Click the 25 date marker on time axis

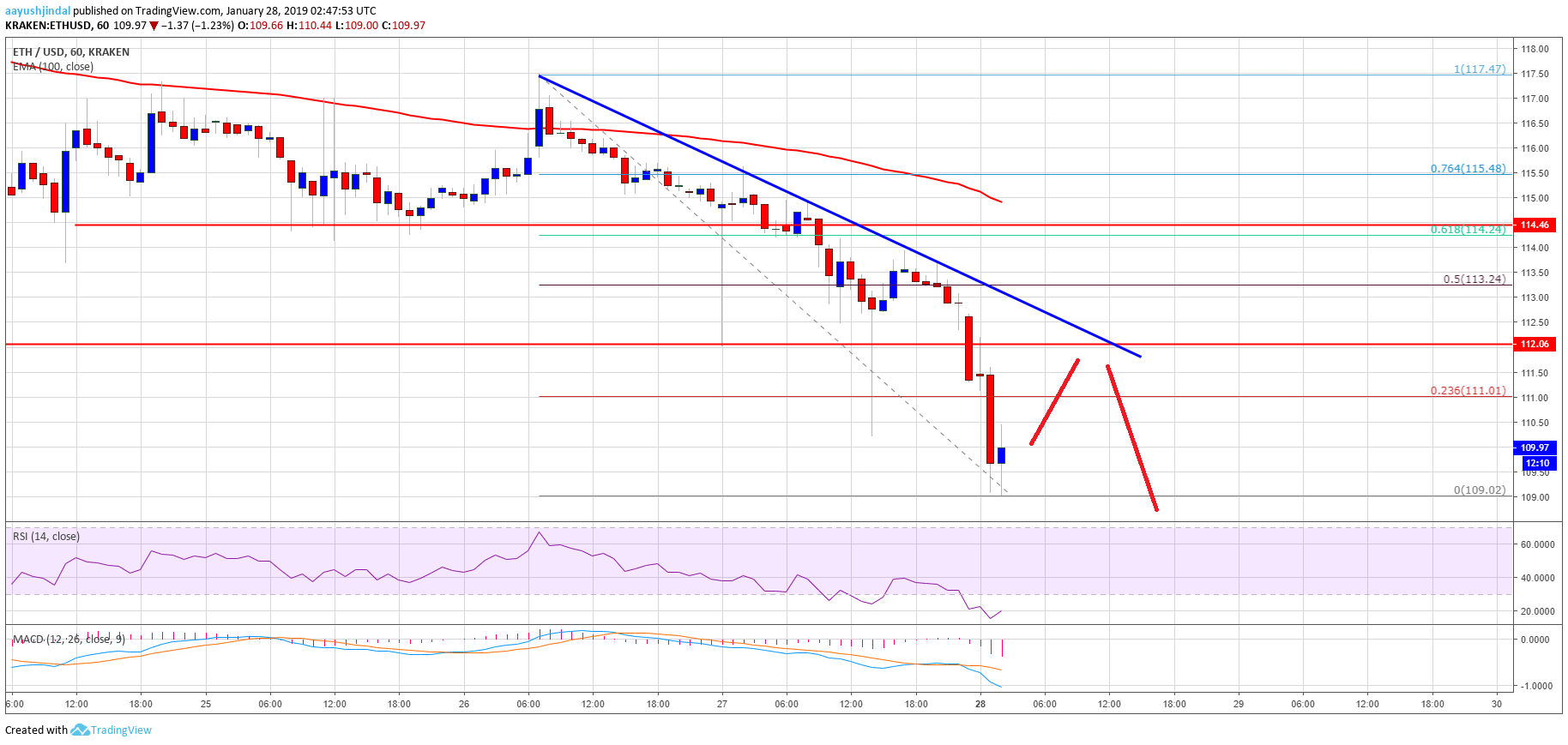pyautogui.click(x=206, y=704)
